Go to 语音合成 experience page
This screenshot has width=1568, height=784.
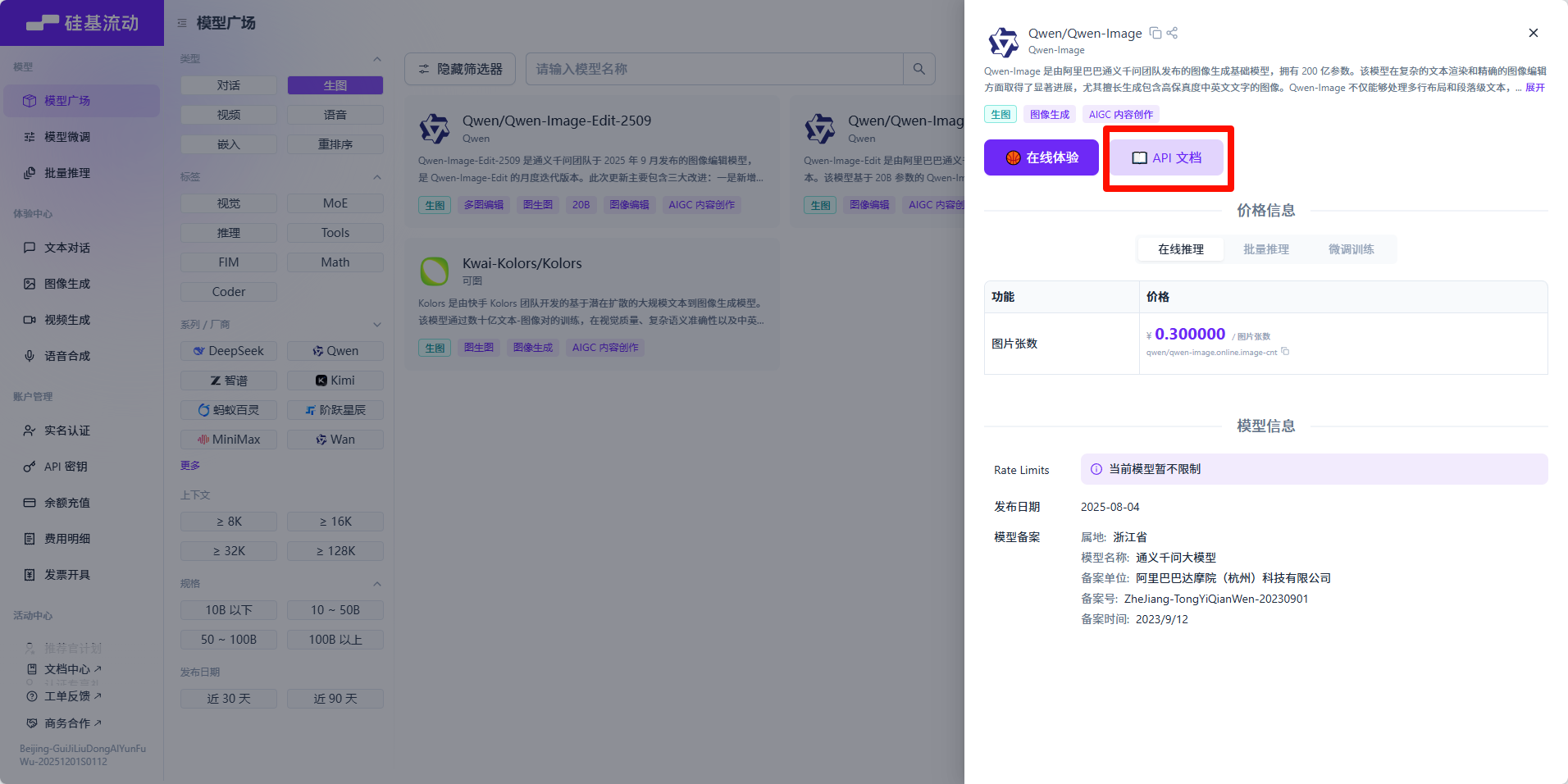pos(81,356)
